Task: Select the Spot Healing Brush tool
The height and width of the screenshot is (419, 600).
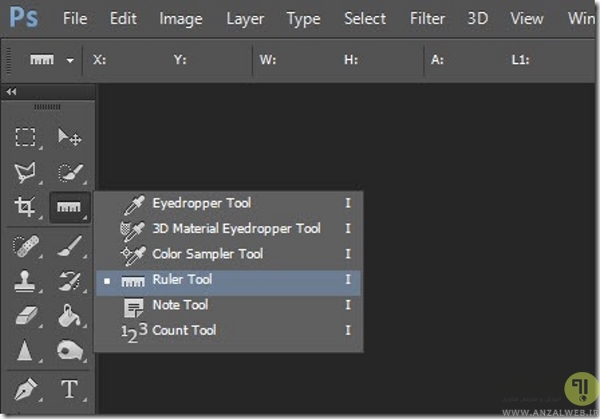Action: [x=25, y=244]
